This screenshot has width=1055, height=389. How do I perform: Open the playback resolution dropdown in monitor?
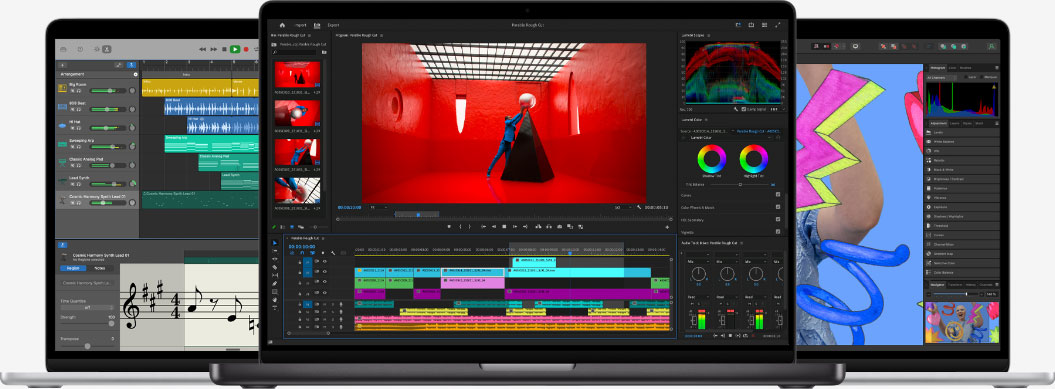tap(618, 207)
